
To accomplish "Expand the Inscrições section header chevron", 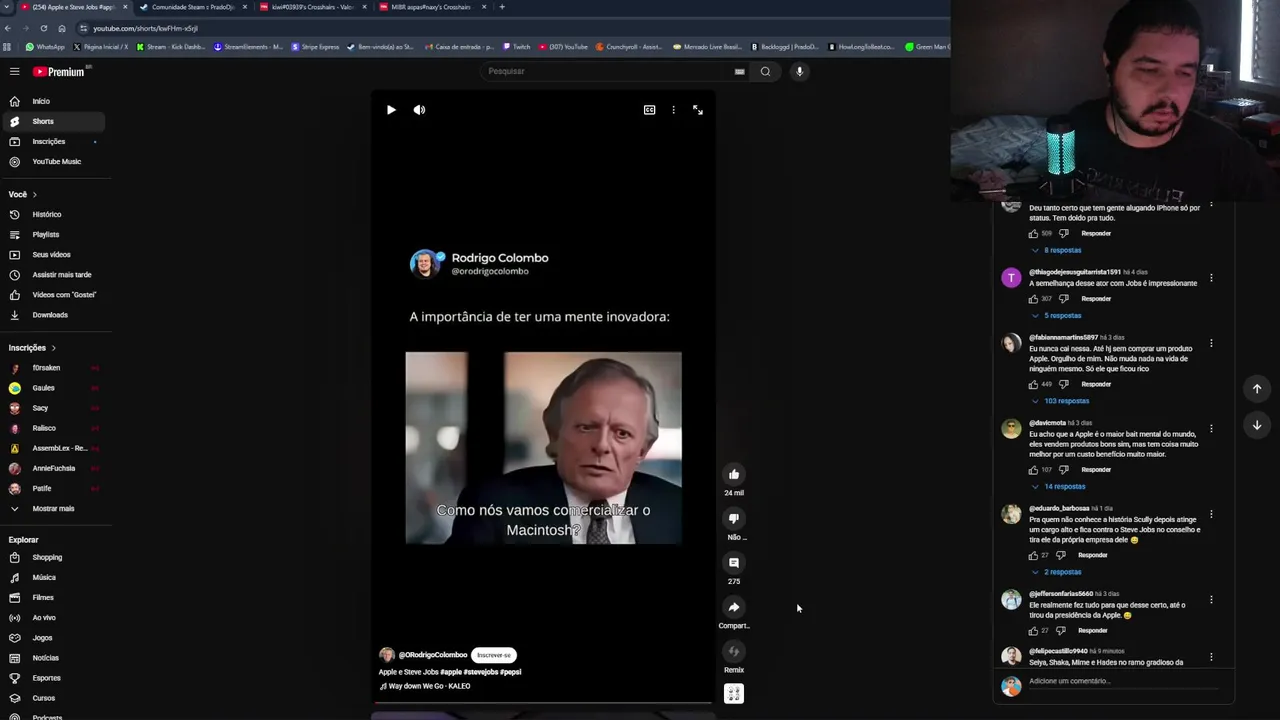I will 53,348.
